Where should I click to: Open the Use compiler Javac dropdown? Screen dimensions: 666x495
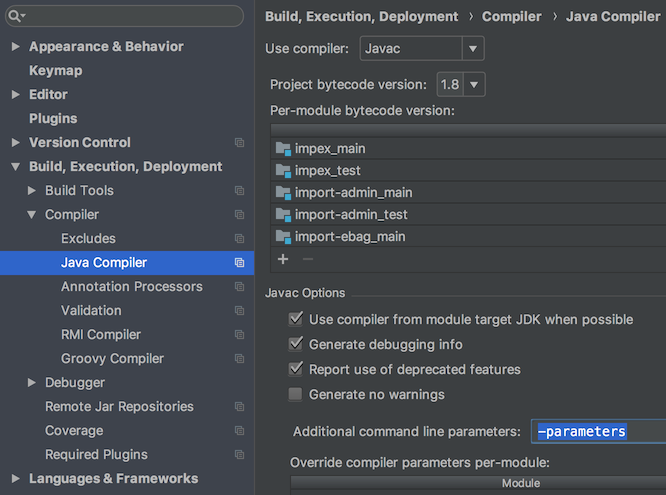tap(472, 48)
